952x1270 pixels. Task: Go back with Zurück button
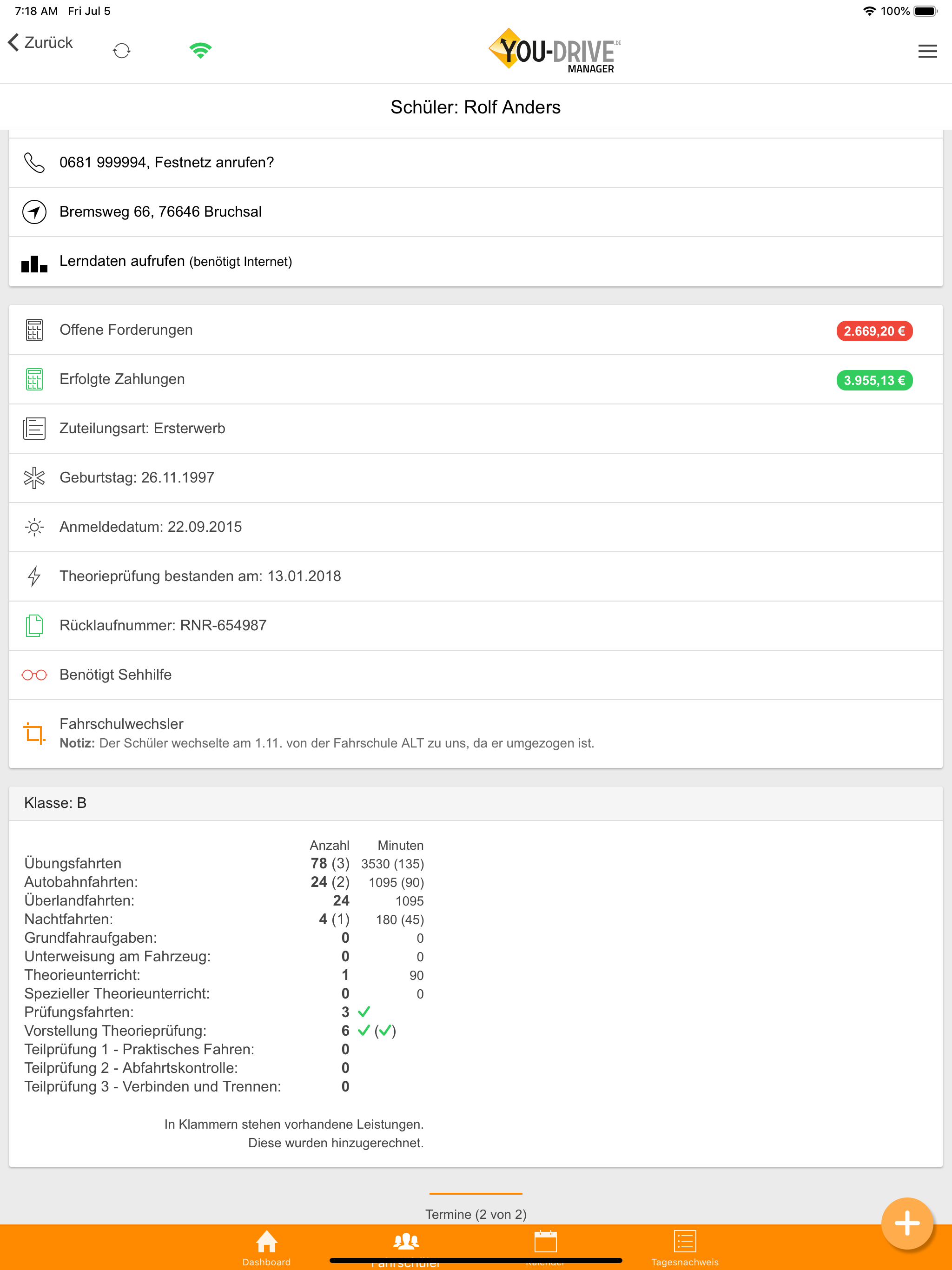(x=40, y=42)
